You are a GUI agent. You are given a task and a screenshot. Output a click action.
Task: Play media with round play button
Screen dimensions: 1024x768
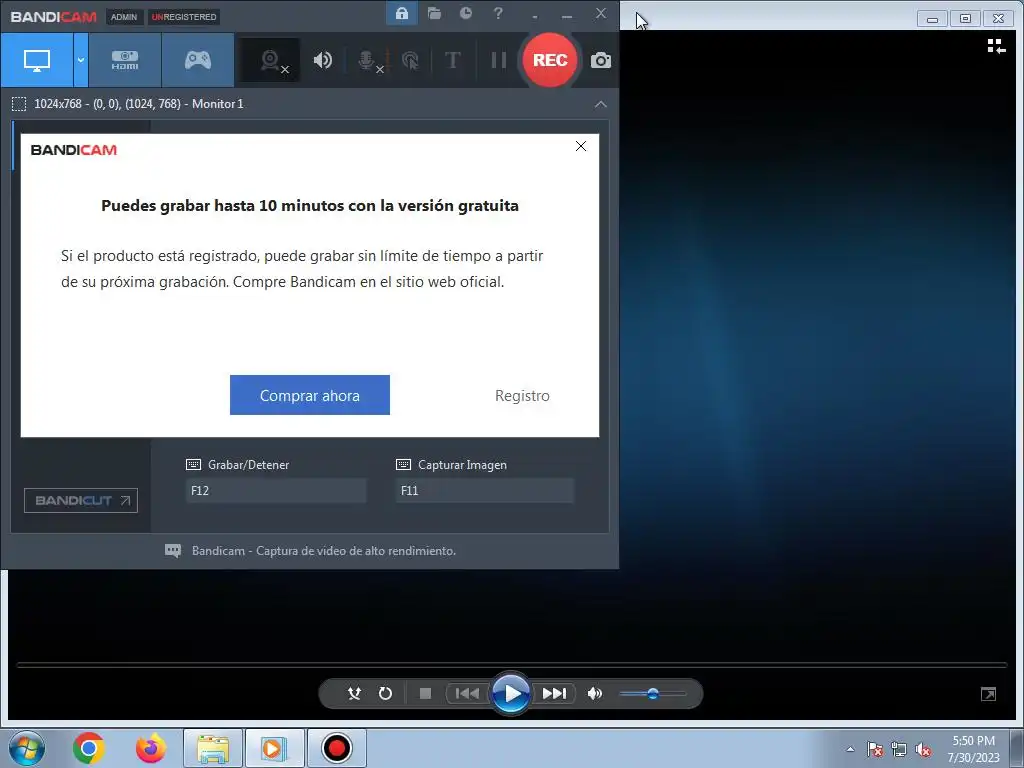coord(510,694)
